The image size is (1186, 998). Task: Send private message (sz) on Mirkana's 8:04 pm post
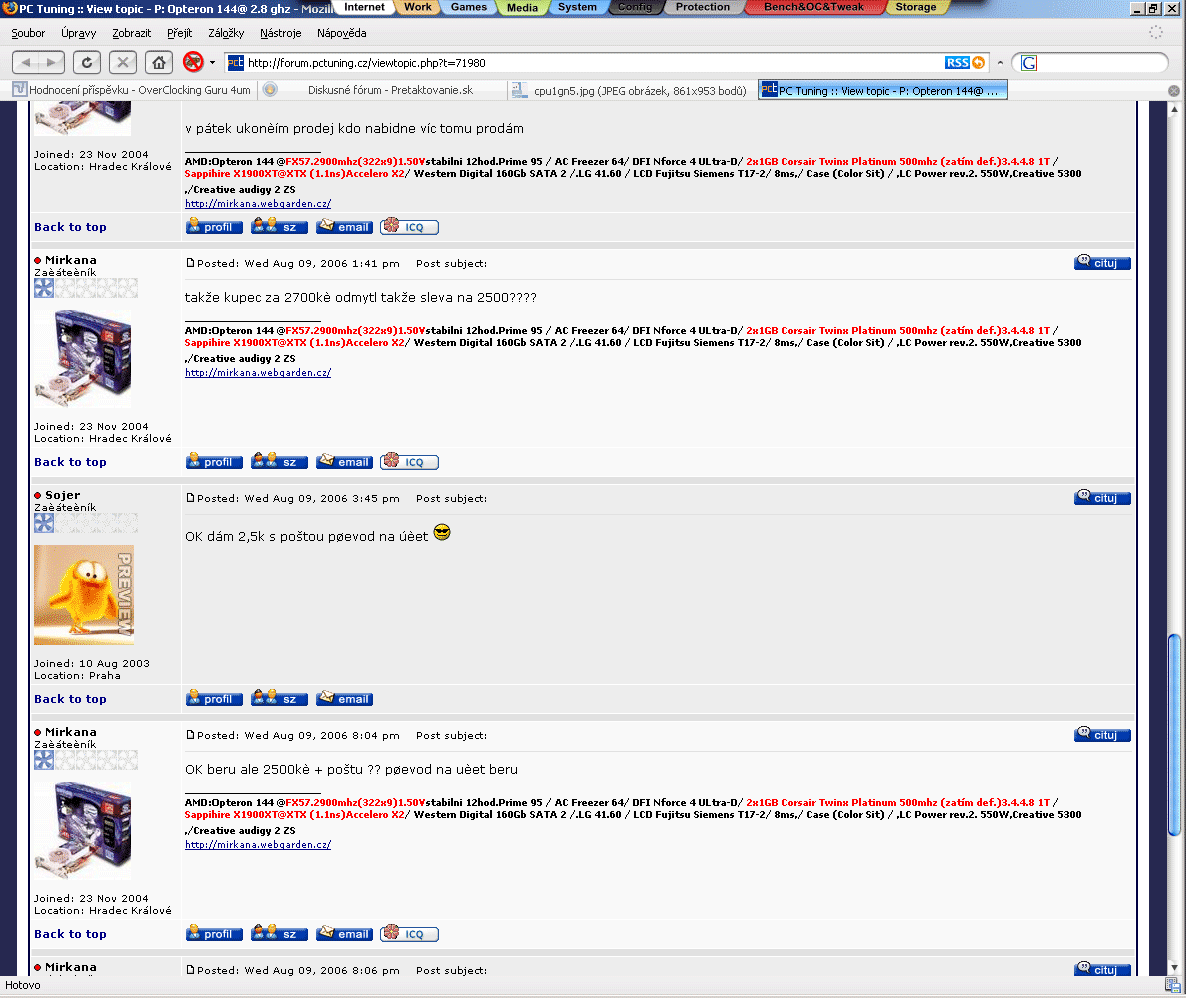point(279,934)
